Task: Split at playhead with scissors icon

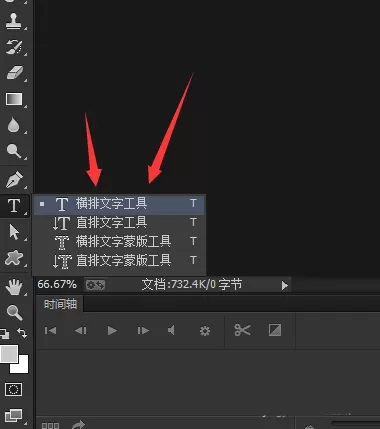Action: [x=242, y=330]
